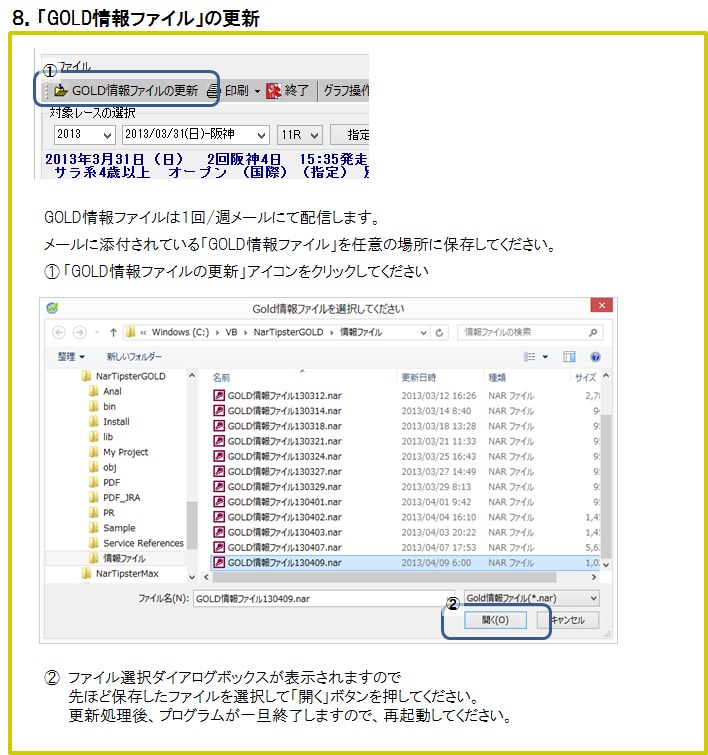
Task: Close the Gold情報ファイル selection dialog
Action: click(602, 305)
